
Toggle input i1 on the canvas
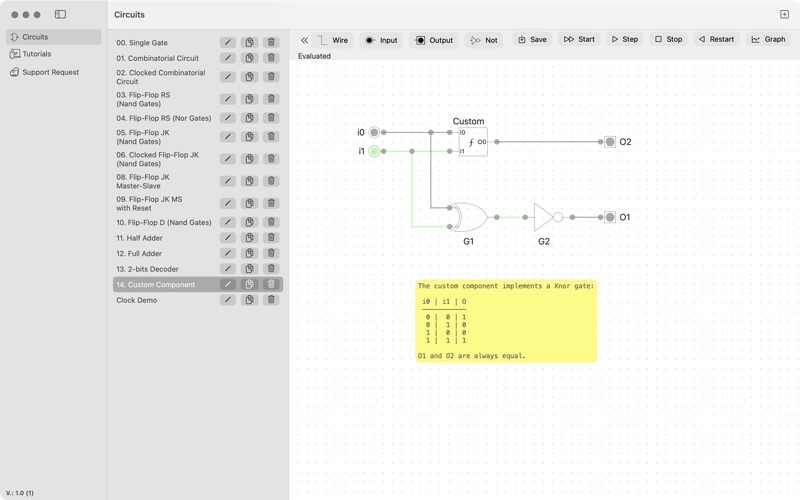pos(374,151)
